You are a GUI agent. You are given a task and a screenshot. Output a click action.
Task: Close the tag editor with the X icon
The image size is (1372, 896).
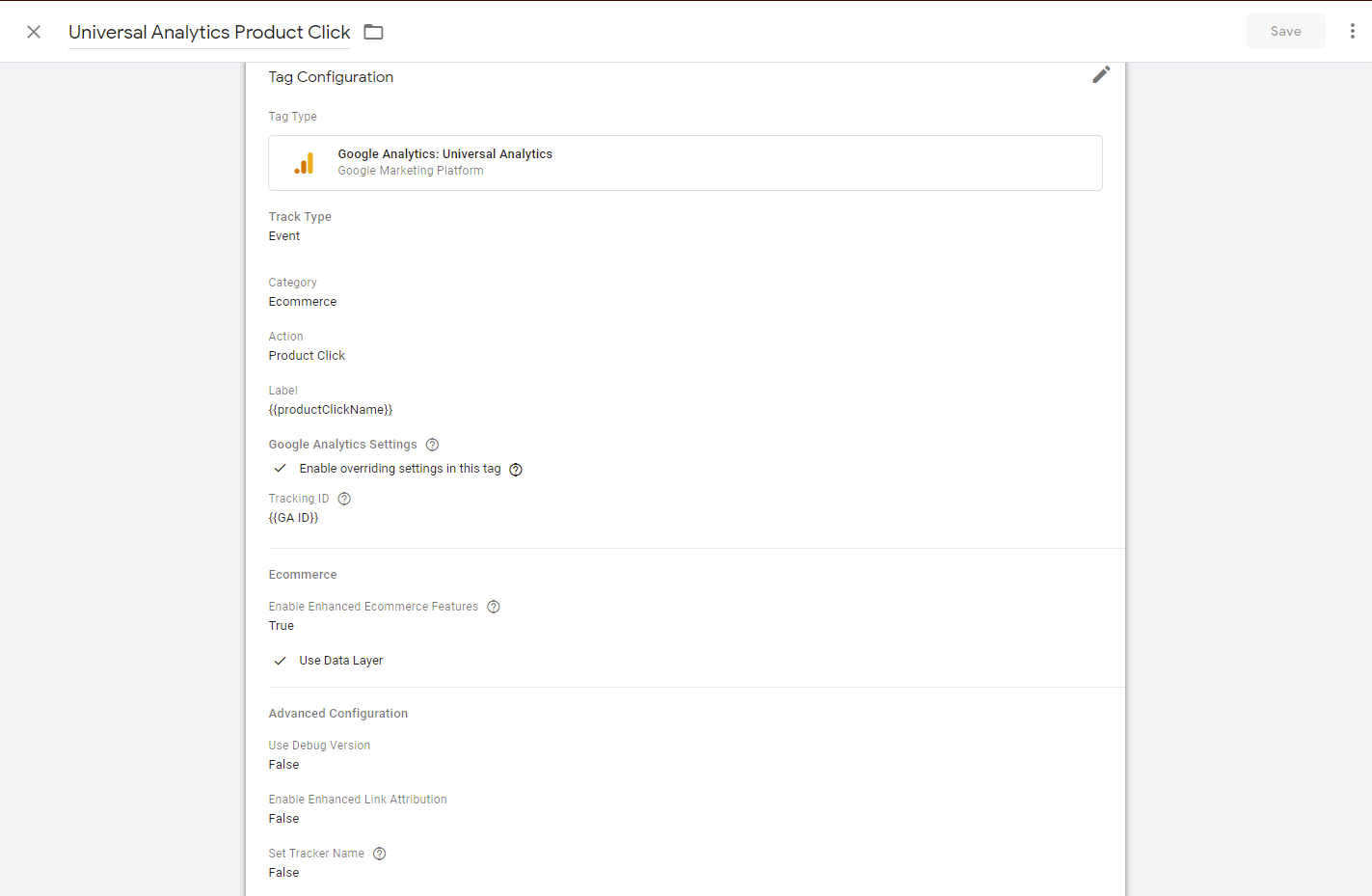coord(34,32)
